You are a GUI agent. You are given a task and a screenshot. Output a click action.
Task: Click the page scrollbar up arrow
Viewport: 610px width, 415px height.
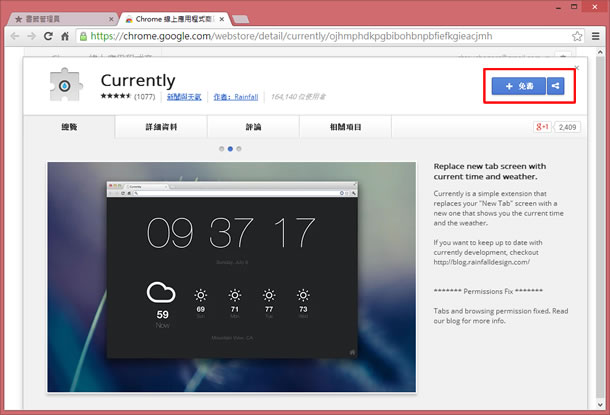point(600,51)
